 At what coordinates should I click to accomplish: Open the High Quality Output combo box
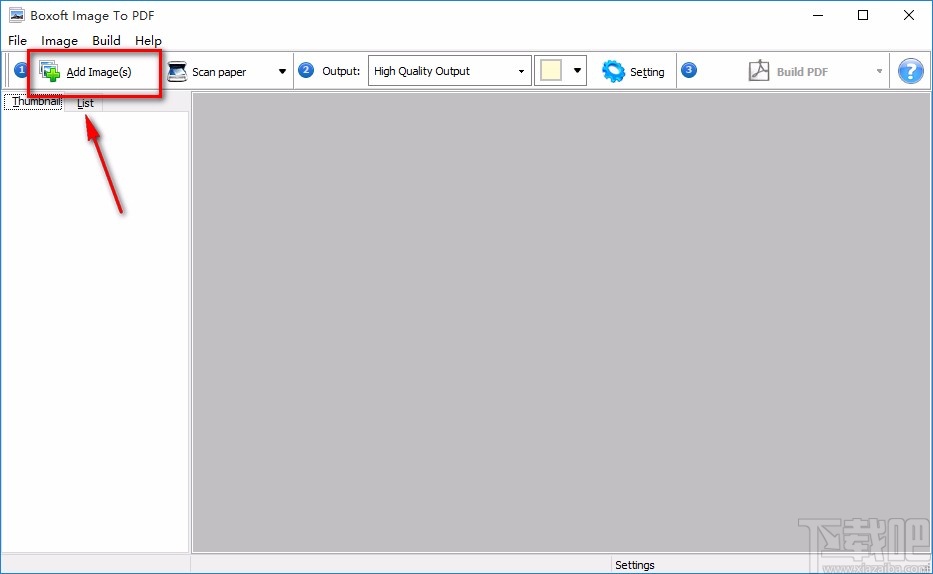(449, 71)
